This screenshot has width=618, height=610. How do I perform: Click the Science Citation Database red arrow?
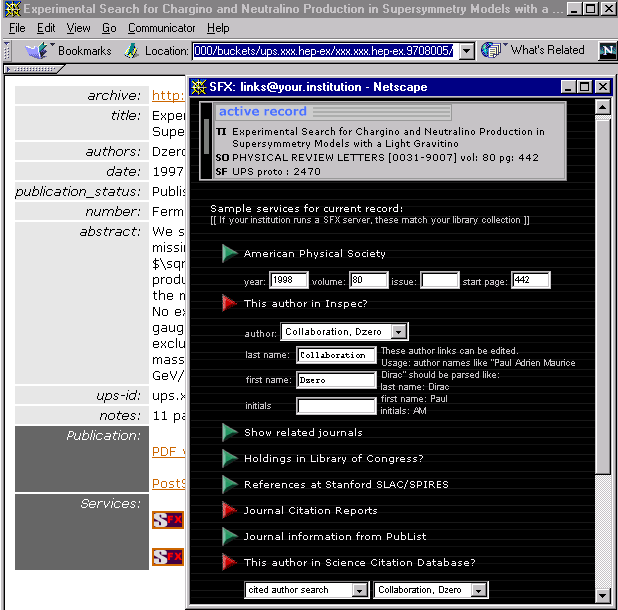(x=229, y=562)
